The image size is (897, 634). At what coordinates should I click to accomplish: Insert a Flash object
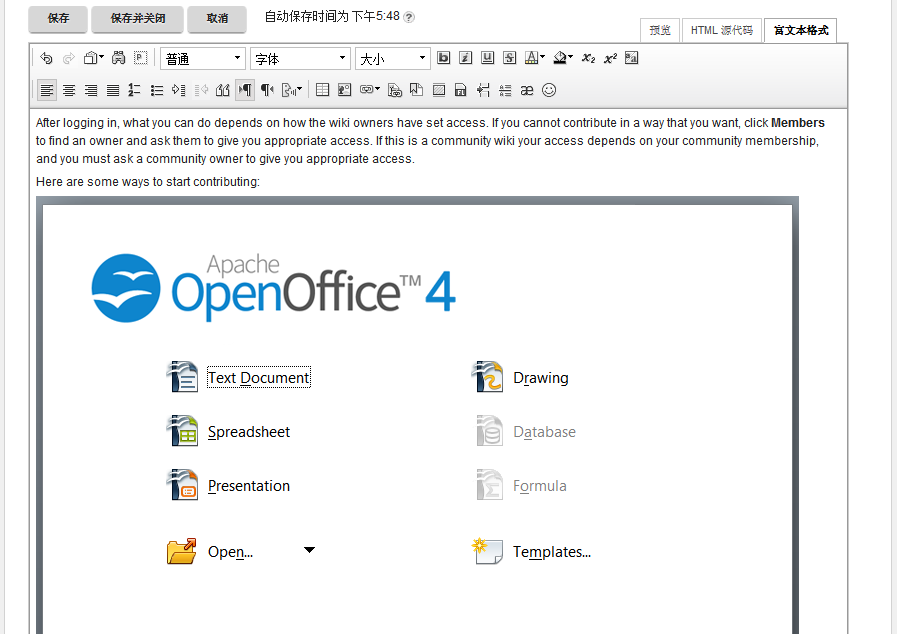461,90
